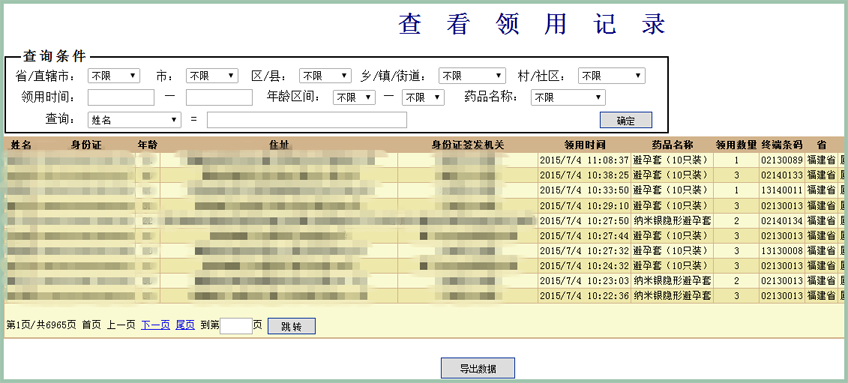Go to 下一页 next page link
The image size is (848, 383).
click(x=155, y=325)
